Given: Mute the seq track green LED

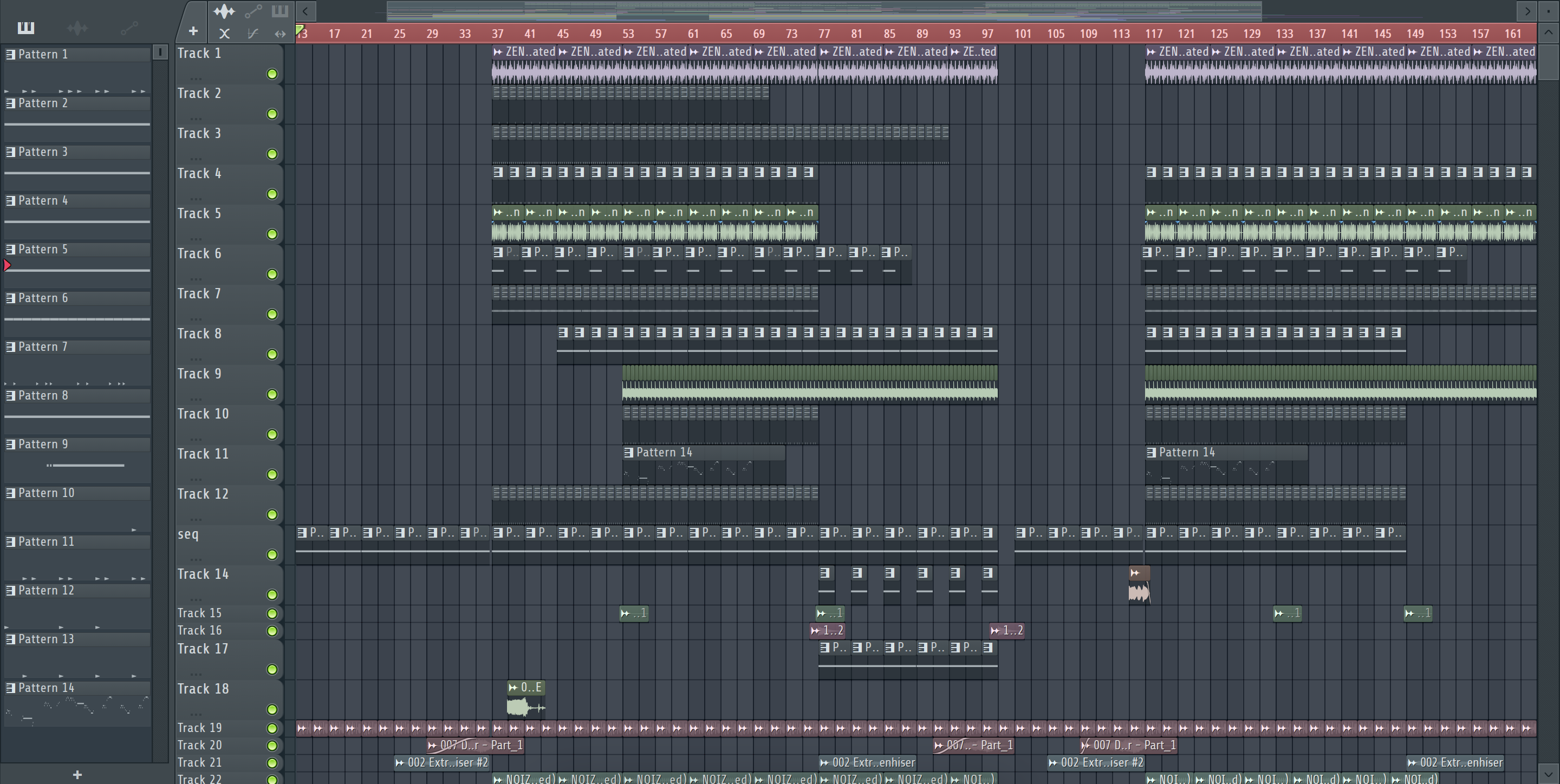Looking at the screenshot, I should 272,554.
